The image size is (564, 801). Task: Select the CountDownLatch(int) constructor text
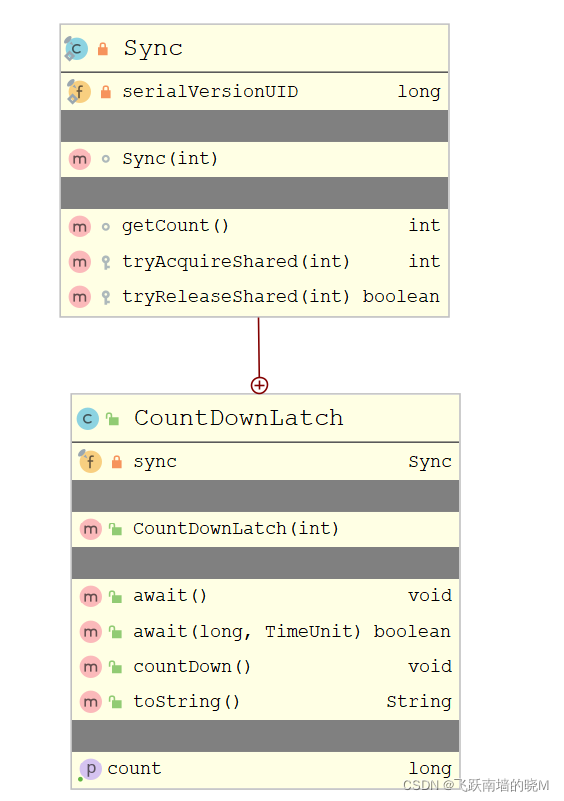point(237,529)
